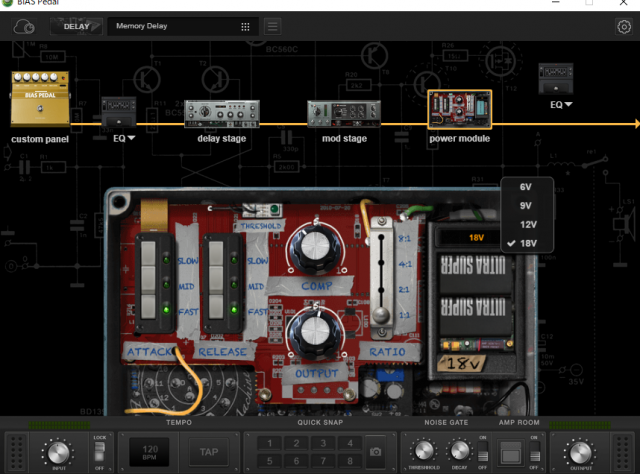Viewport: 640px width, 474px height.
Task: Toggle the input LOCK switch
Action: click(x=100, y=452)
